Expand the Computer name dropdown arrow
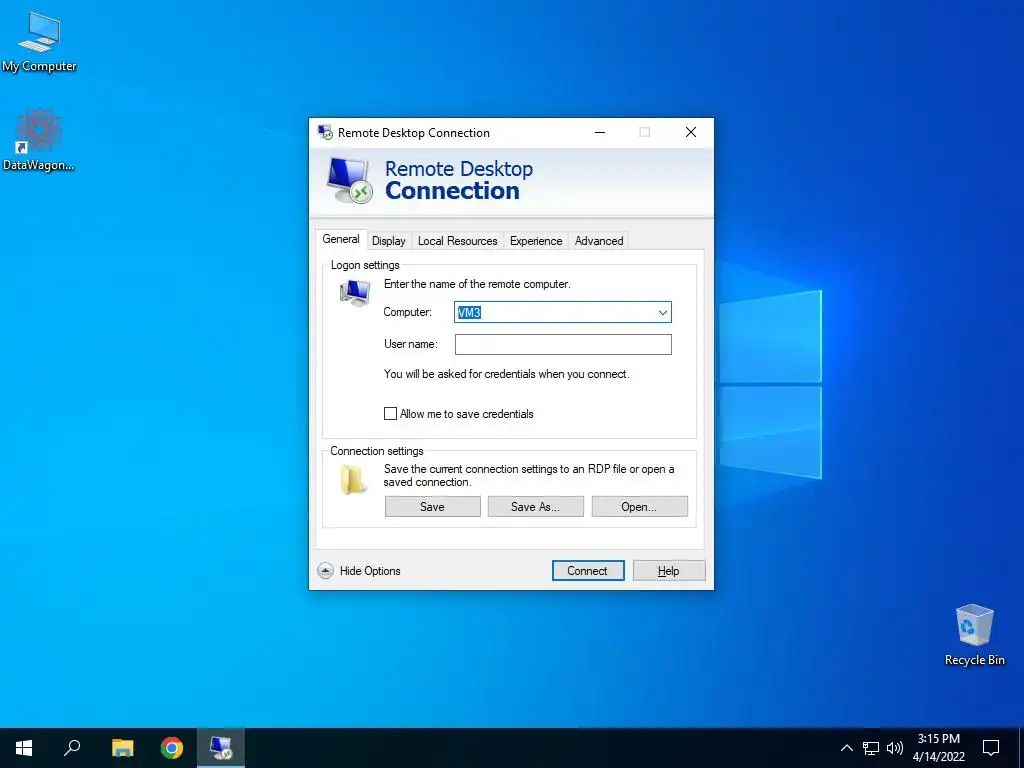 pos(662,312)
